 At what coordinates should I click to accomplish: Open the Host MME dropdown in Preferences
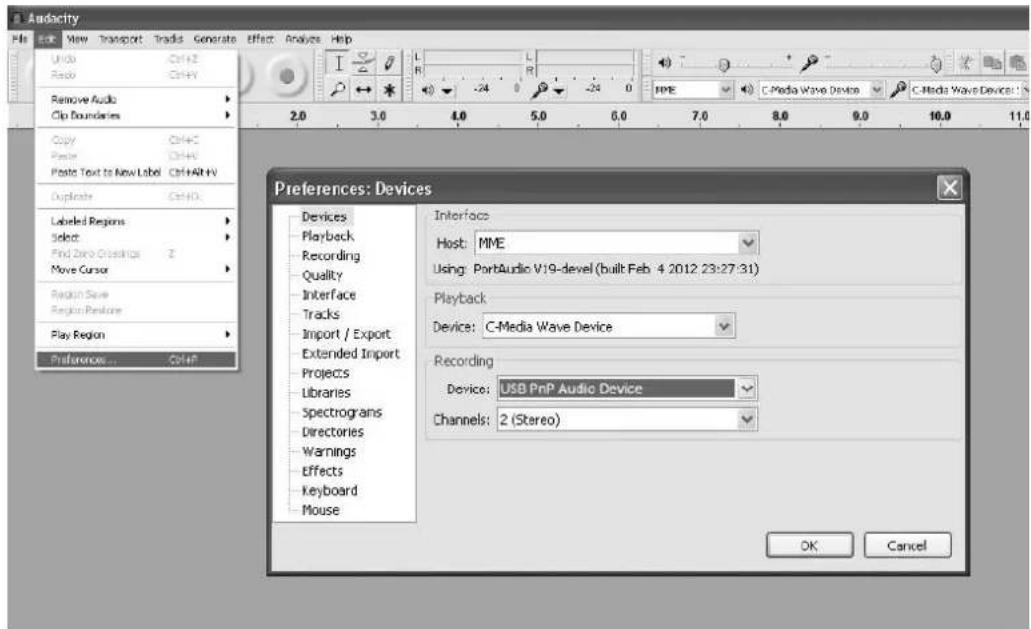pyautogui.click(x=617, y=243)
